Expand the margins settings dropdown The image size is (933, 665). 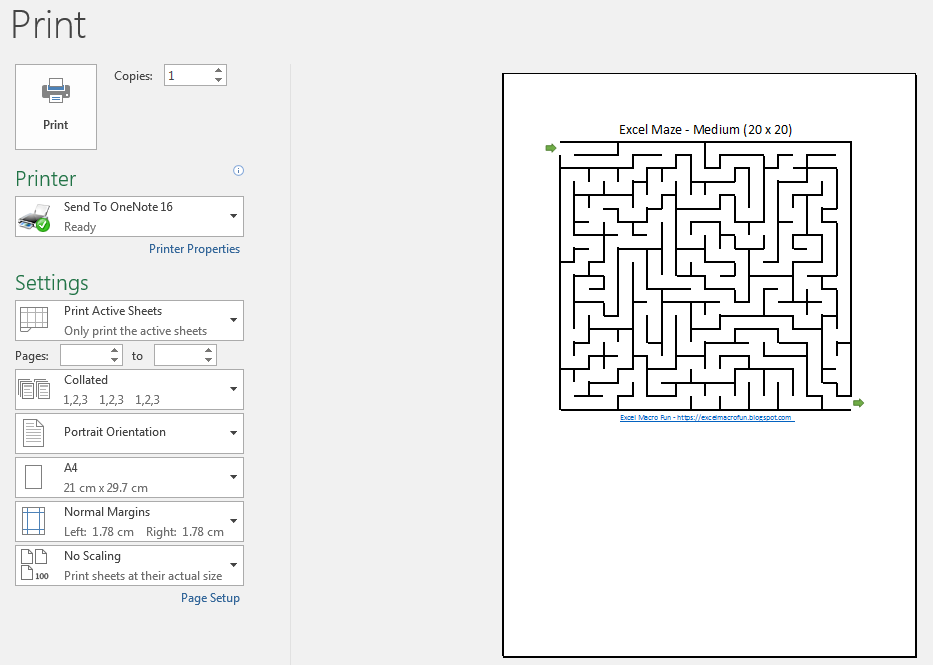coord(235,521)
